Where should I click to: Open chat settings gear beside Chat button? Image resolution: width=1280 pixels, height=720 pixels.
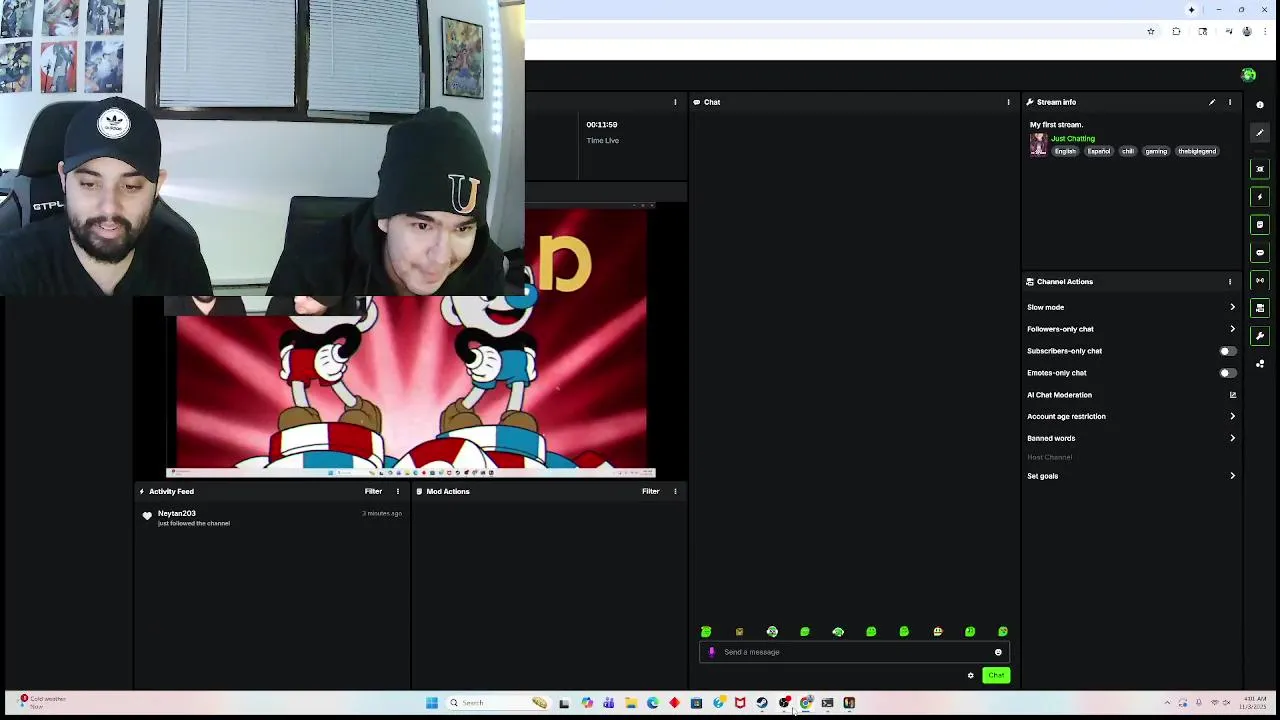[970, 676]
